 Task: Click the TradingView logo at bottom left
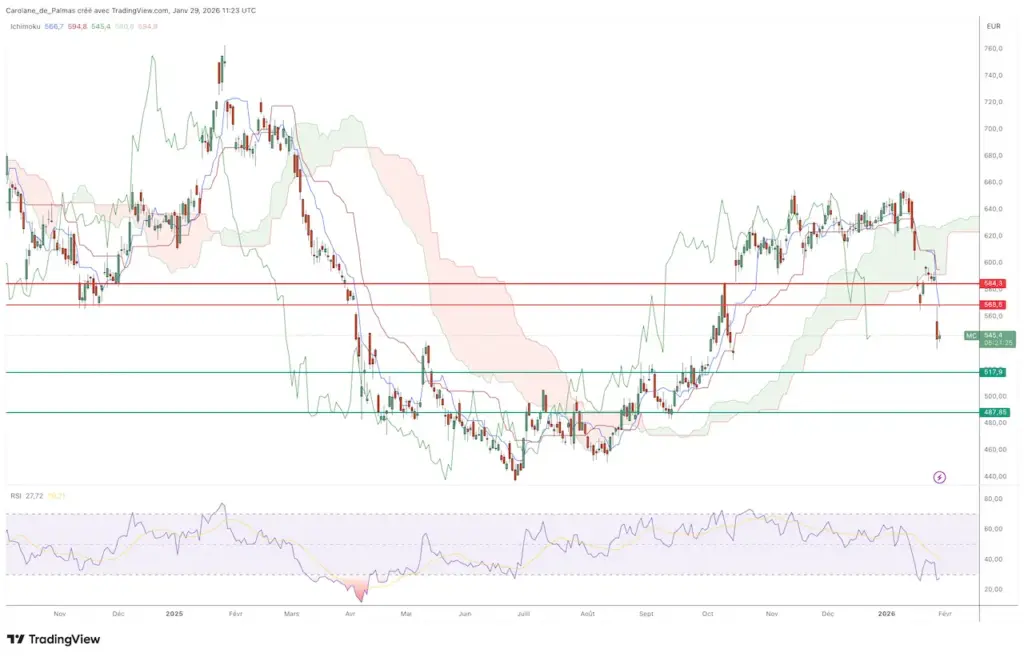coord(55,638)
